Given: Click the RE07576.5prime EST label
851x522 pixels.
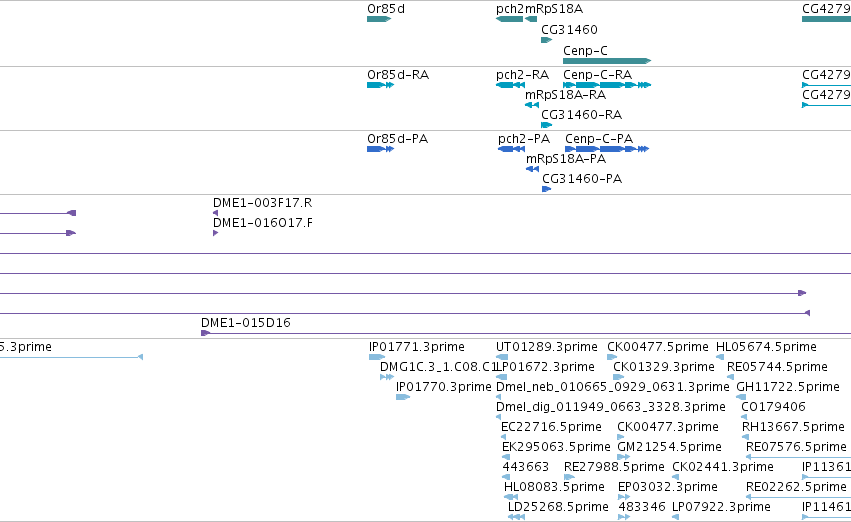Looking at the screenshot, I should tap(796, 447).
